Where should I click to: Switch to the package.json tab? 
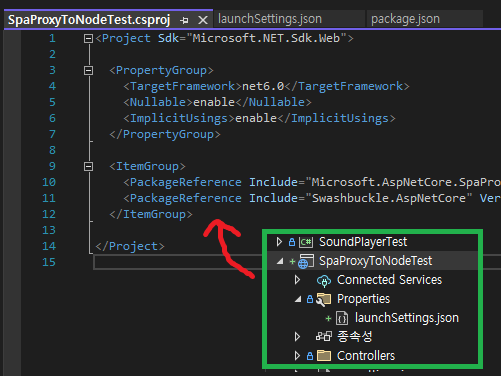[405, 19]
